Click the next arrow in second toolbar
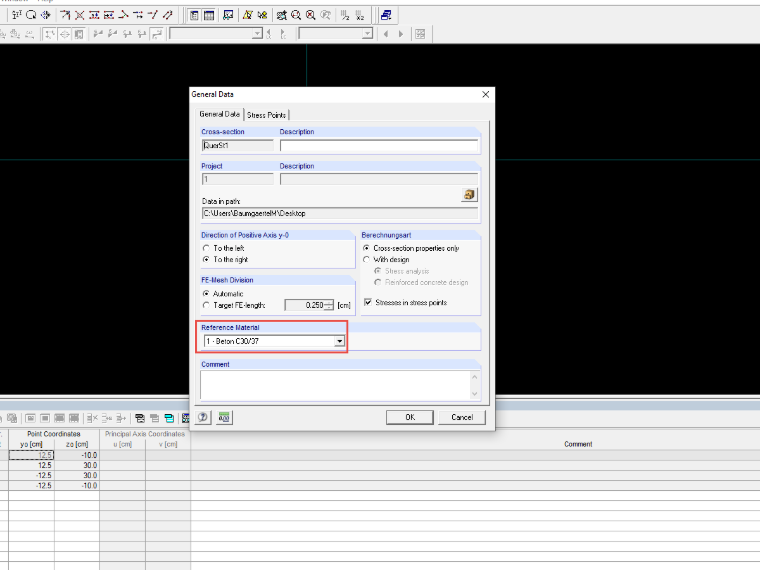760x570 pixels. point(401,34)
